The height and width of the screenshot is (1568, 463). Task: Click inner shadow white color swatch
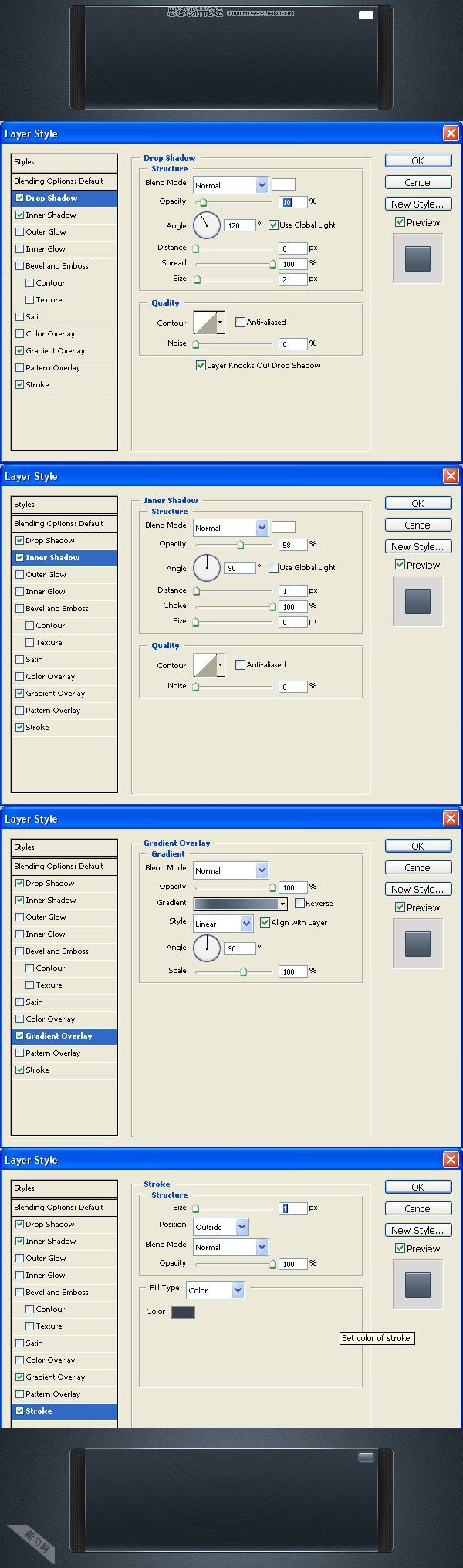pos(283,527)
